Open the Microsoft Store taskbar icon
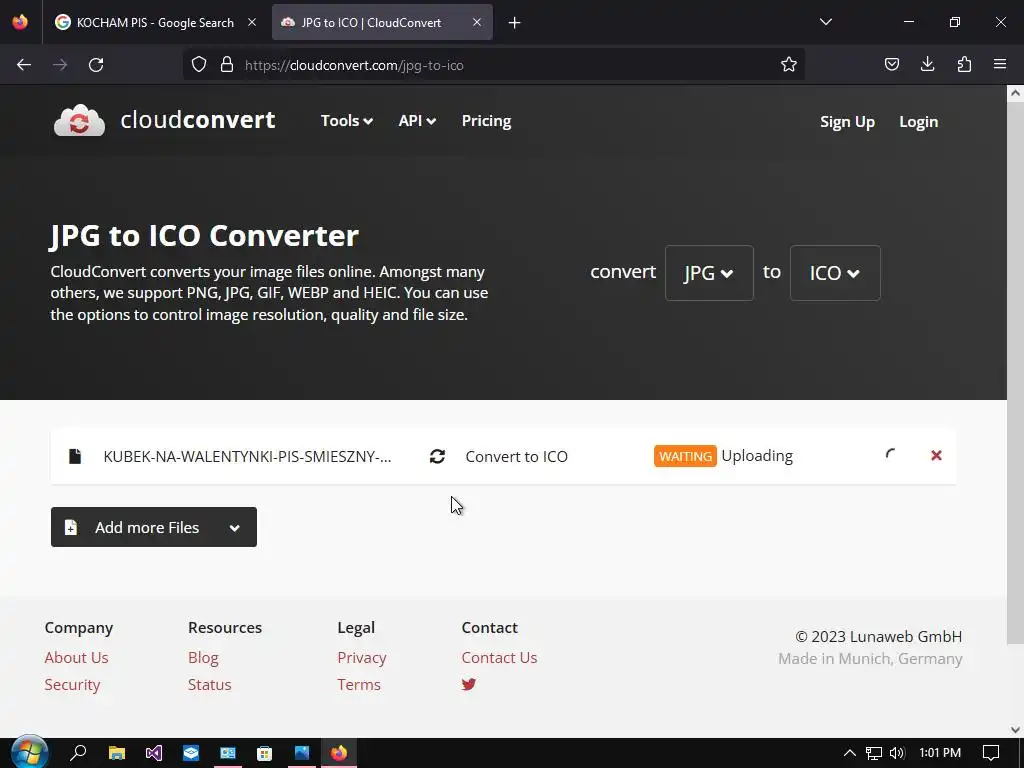This screenshot has height=768, width=1024. coord(264,753)
